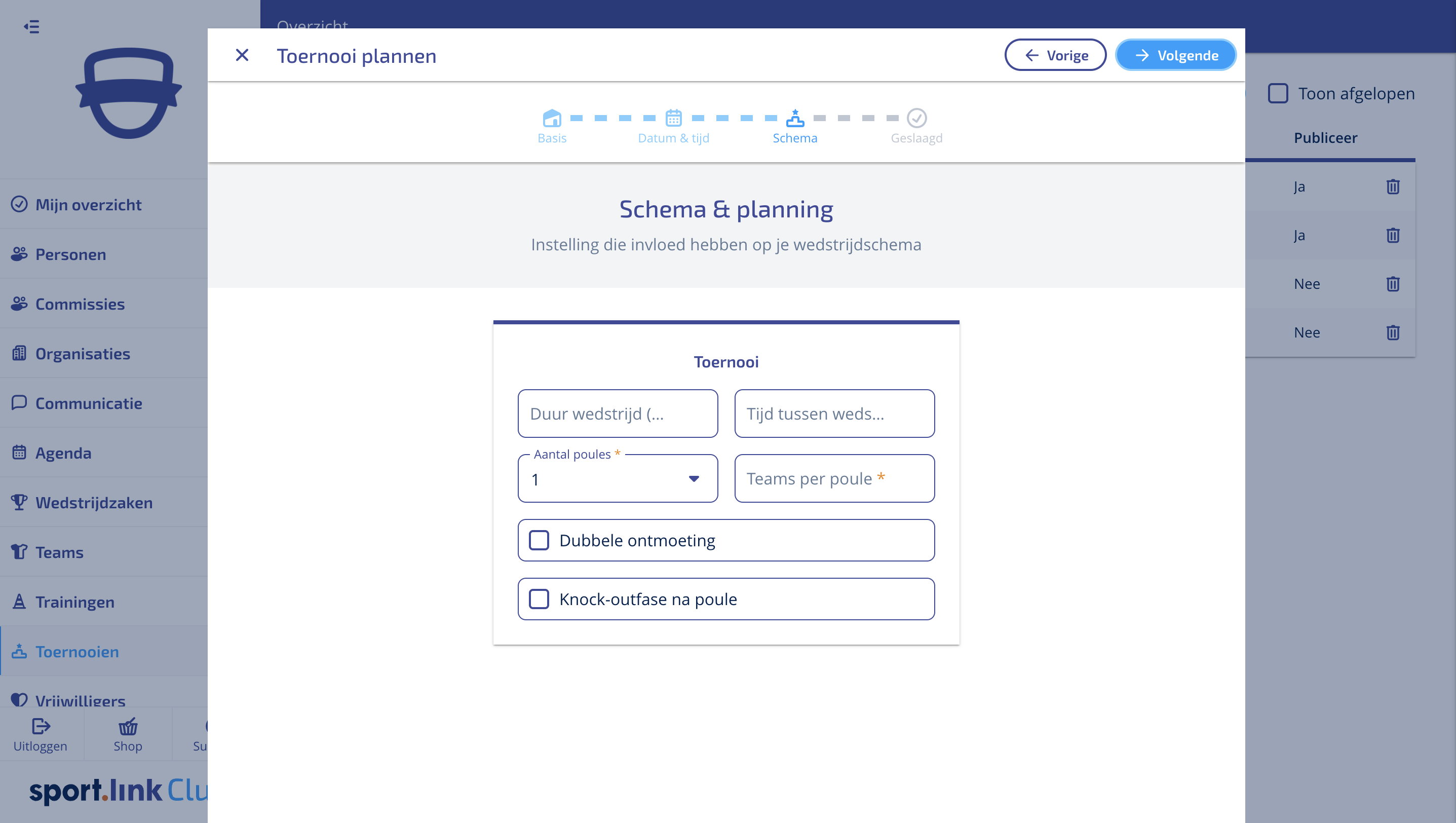Click the Schema step icon
This screenshot has height=823, width=1456.
tap(795, 118)
